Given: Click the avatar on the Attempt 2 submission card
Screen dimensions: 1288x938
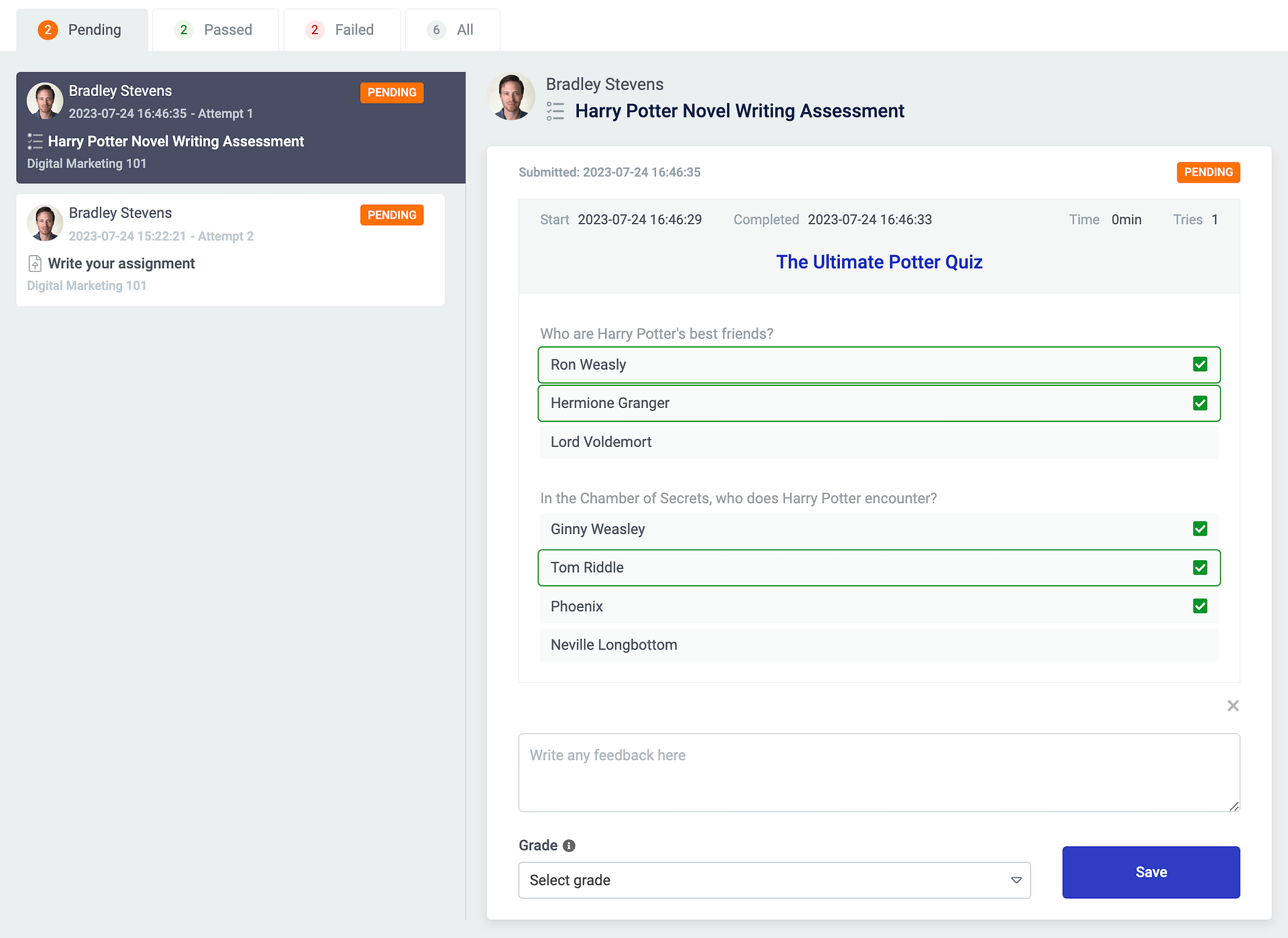Looking at the screenshot, I should [44, 223].
